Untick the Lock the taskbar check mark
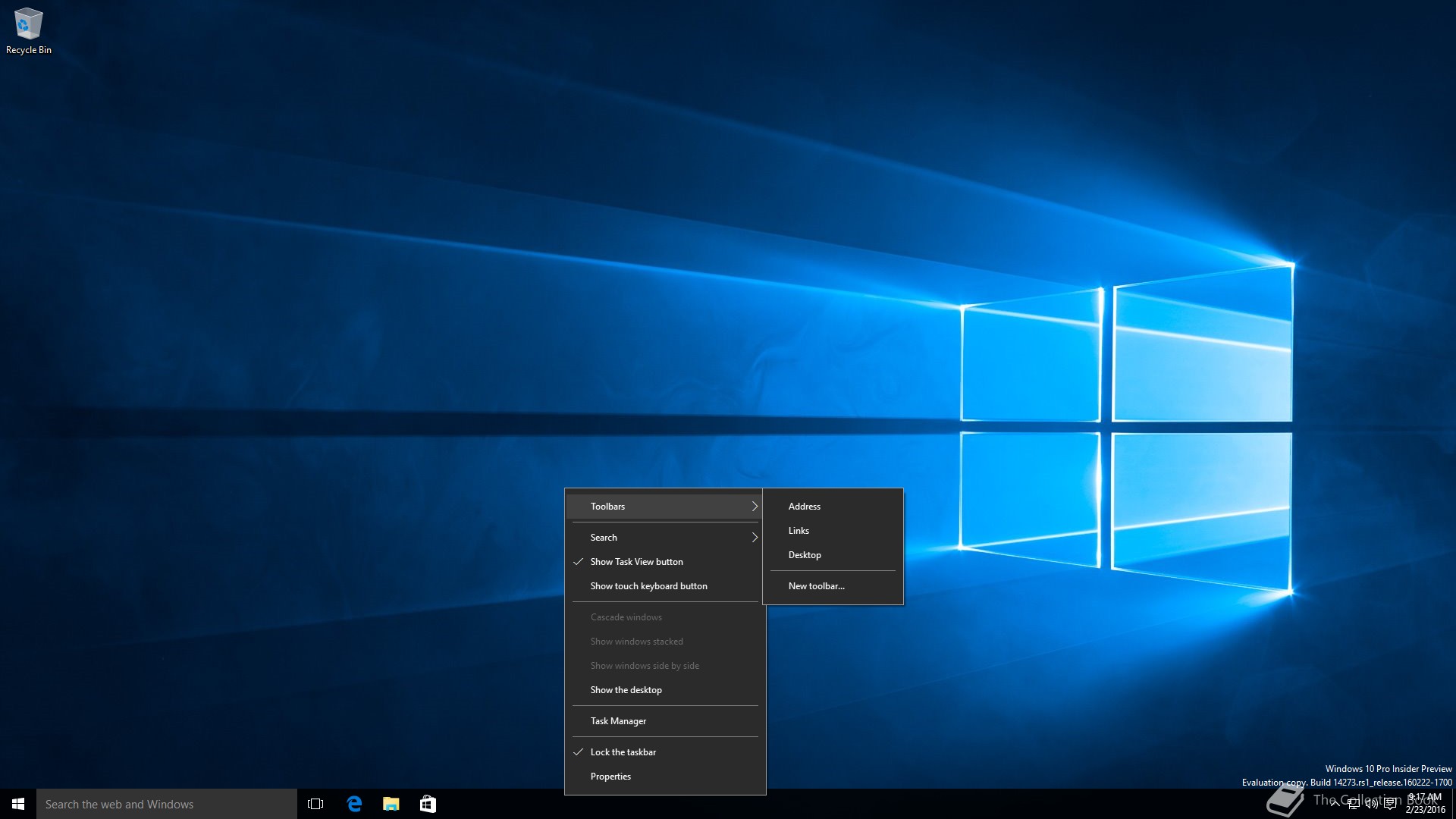 point(579,752)
